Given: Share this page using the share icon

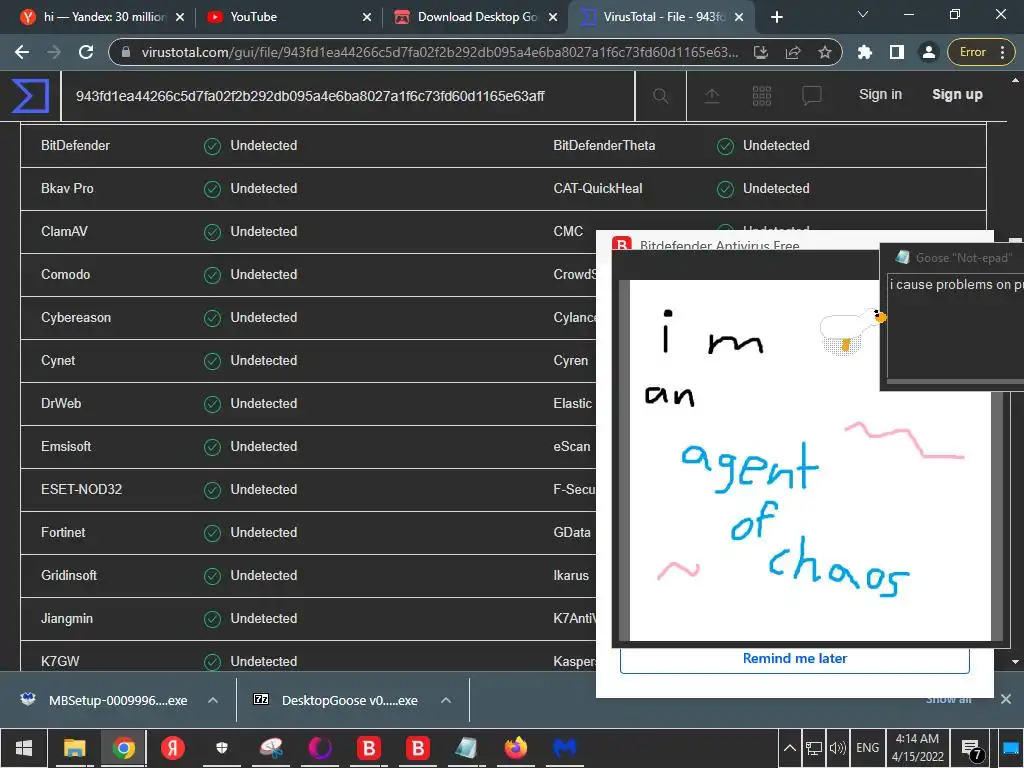Looking at the screenshot, I should click(x=793, y=52).
